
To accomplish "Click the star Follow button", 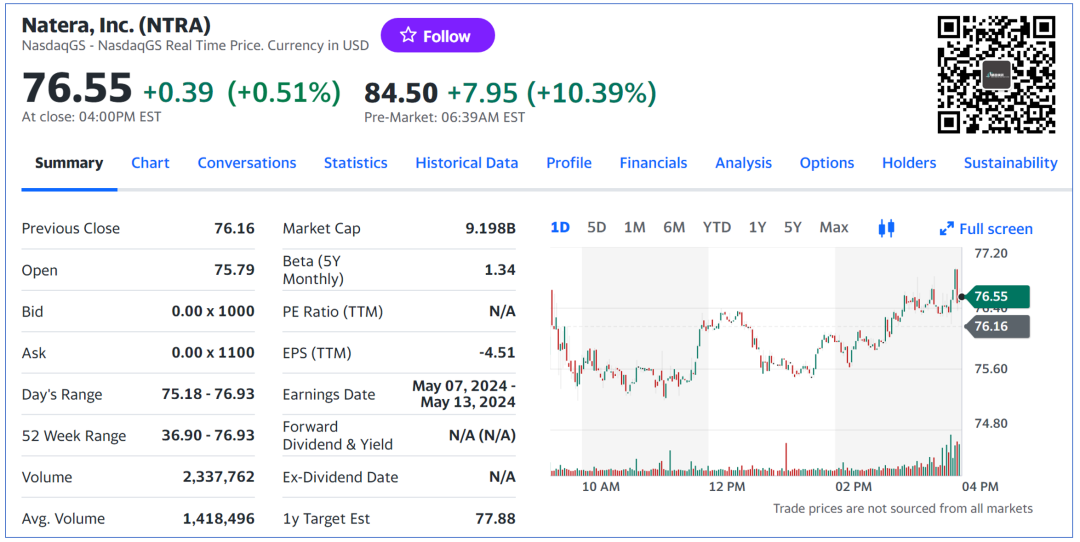I will point(437,36).
